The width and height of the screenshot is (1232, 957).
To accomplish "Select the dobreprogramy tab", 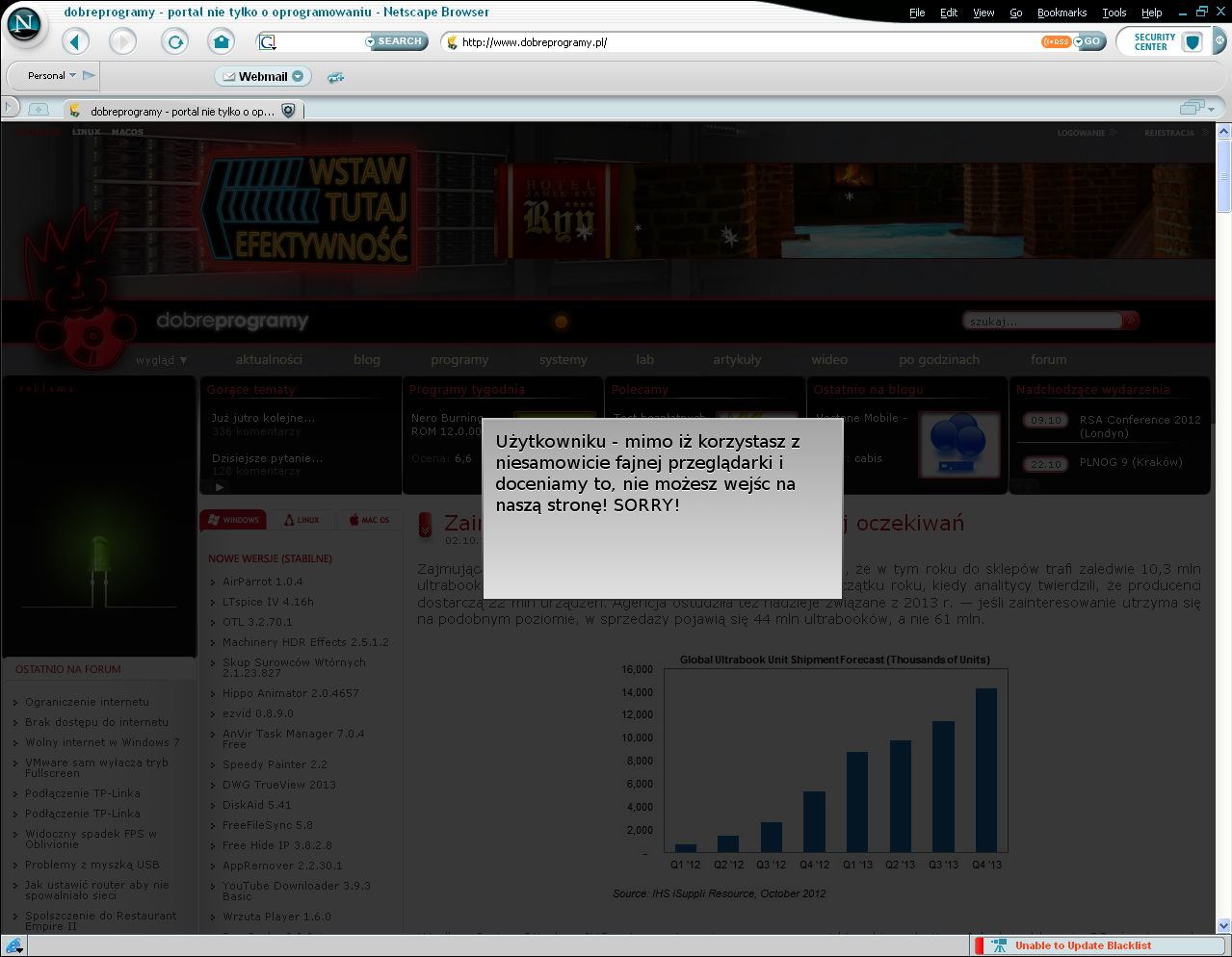I will (183, 111).
